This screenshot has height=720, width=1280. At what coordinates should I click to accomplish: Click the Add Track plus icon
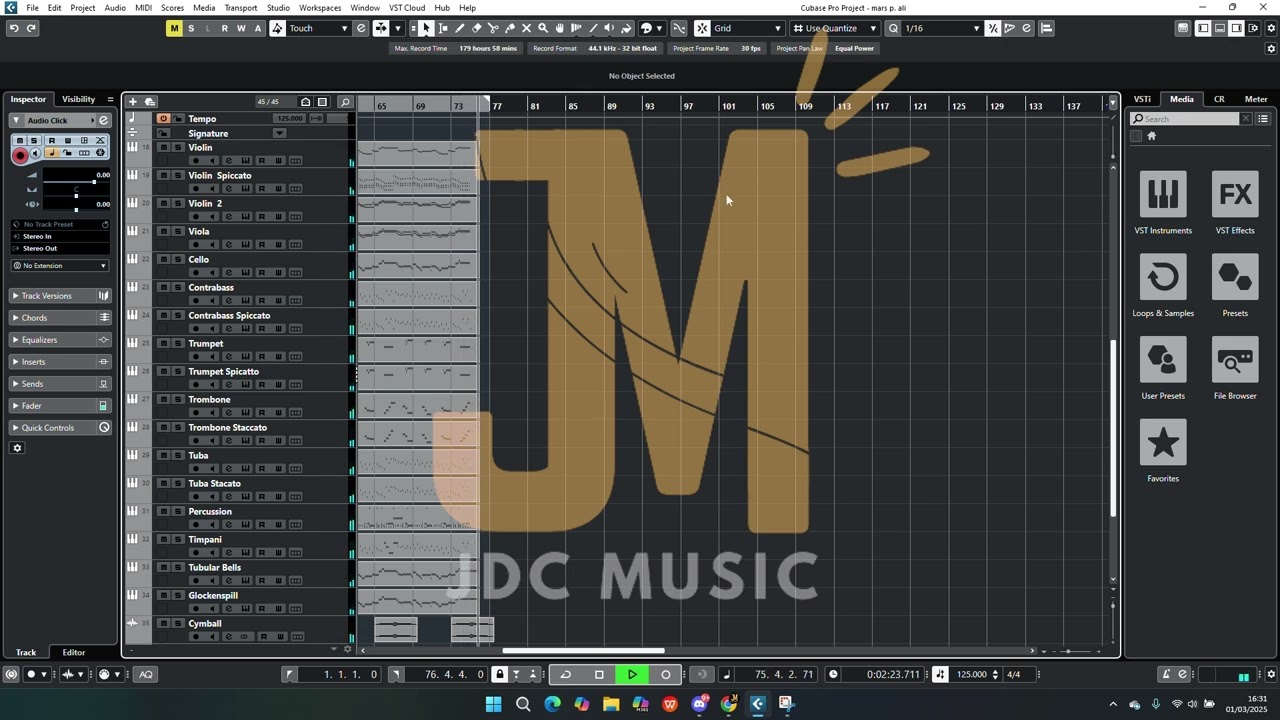pos(132,102)
